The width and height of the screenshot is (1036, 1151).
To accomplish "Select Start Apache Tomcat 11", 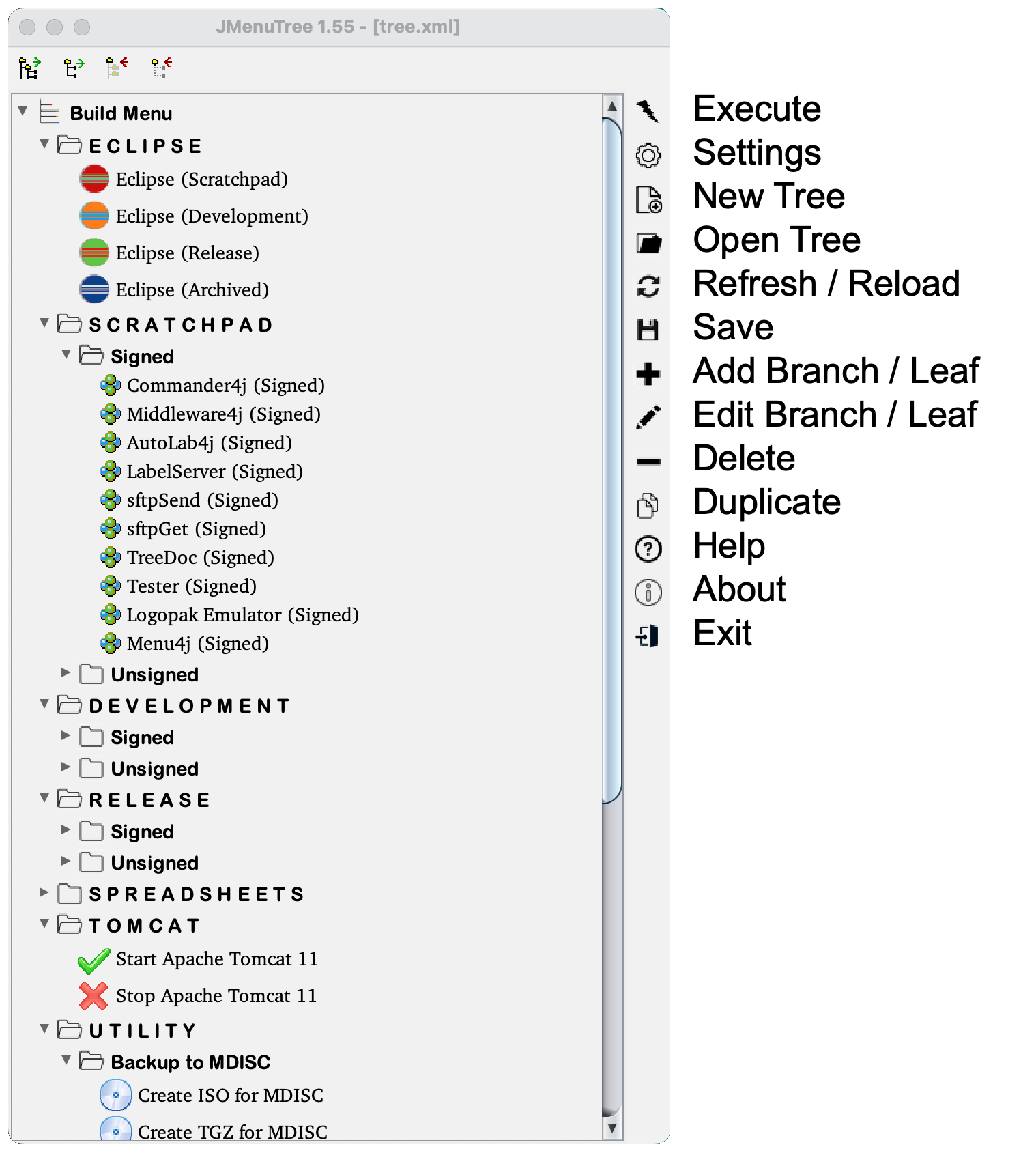I will (217, 959).
